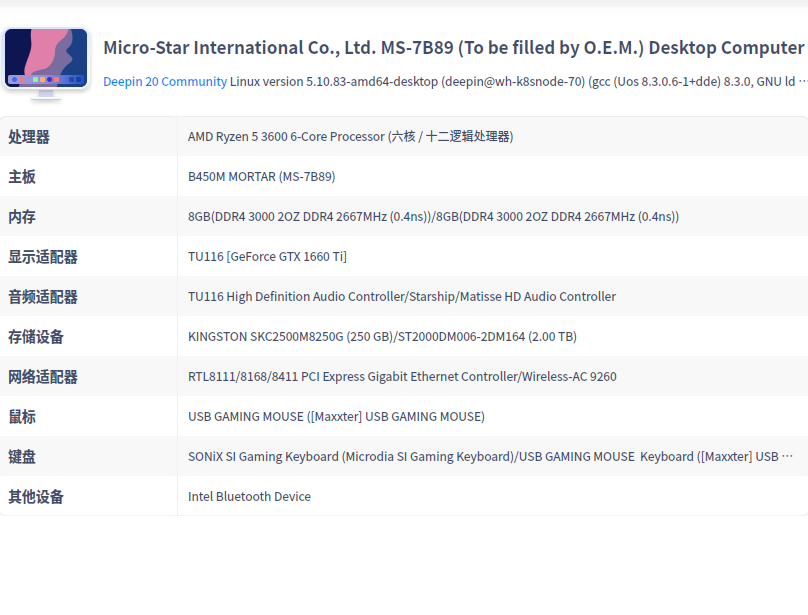Select the 处理器 row label

point(29,137)
